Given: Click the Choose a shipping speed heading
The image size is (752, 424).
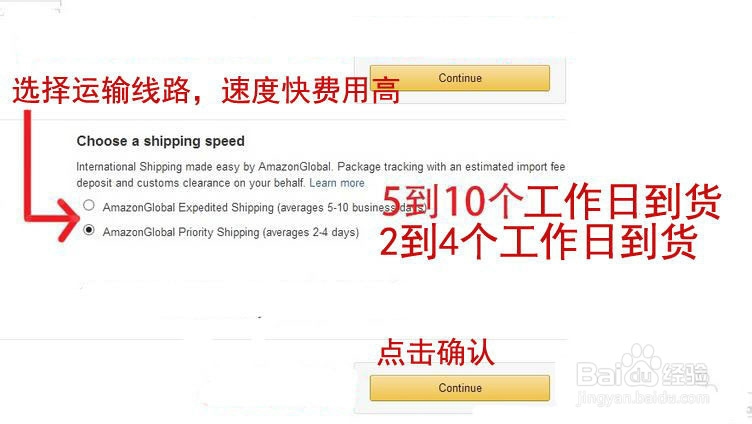Looking at the screenshot, I should [x=161, y=141].
